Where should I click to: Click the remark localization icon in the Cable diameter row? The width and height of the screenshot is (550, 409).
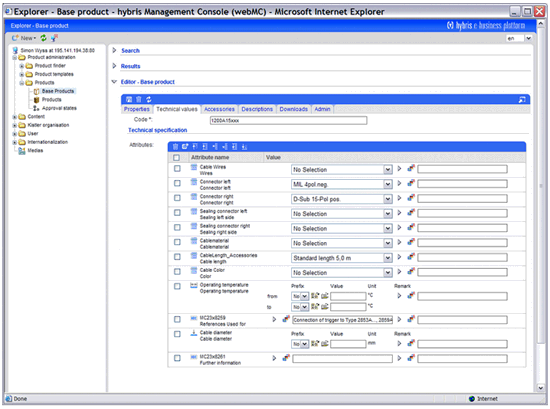click(x=411, y=343)
